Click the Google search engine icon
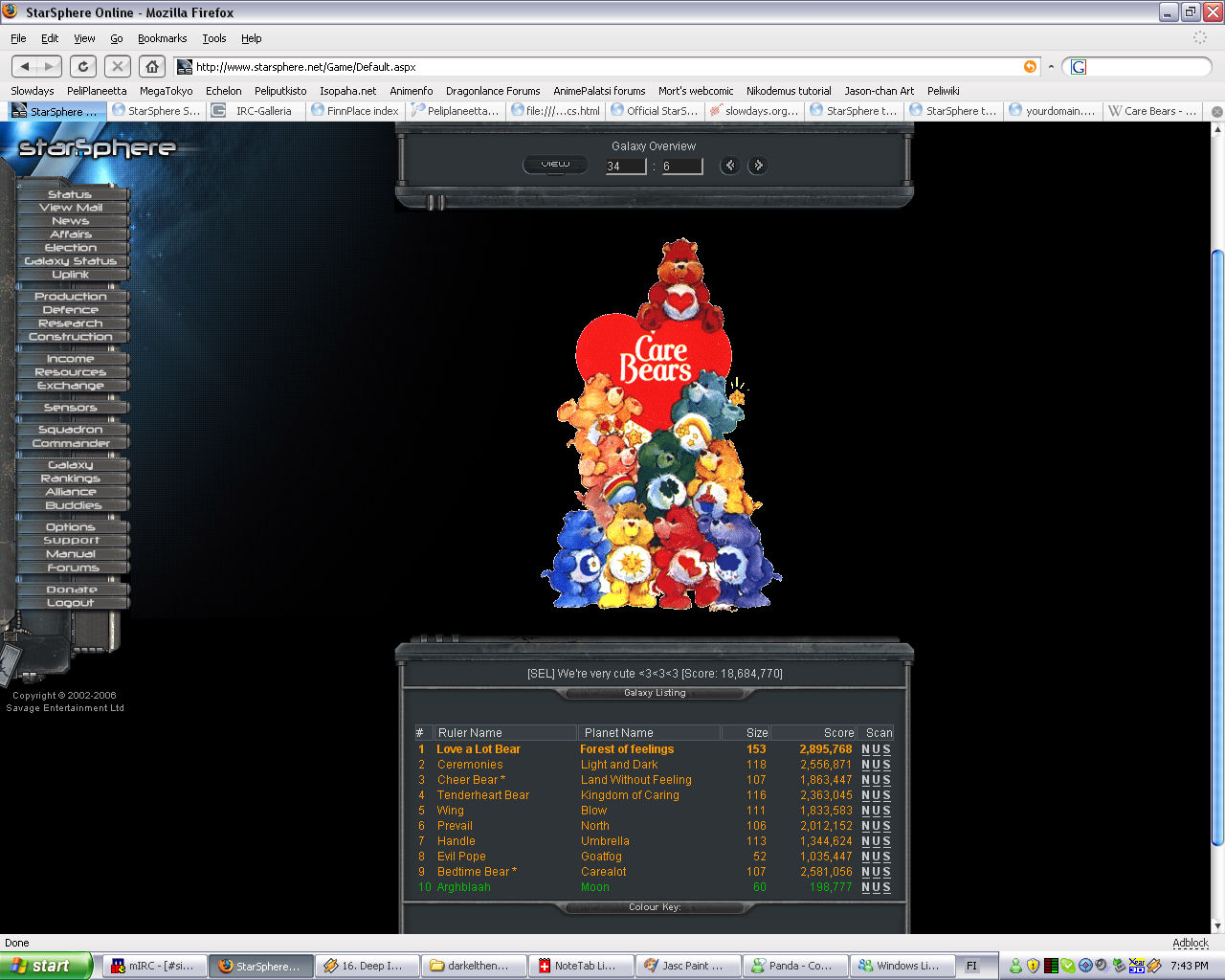1225x980 pixels. point(1079,67)
